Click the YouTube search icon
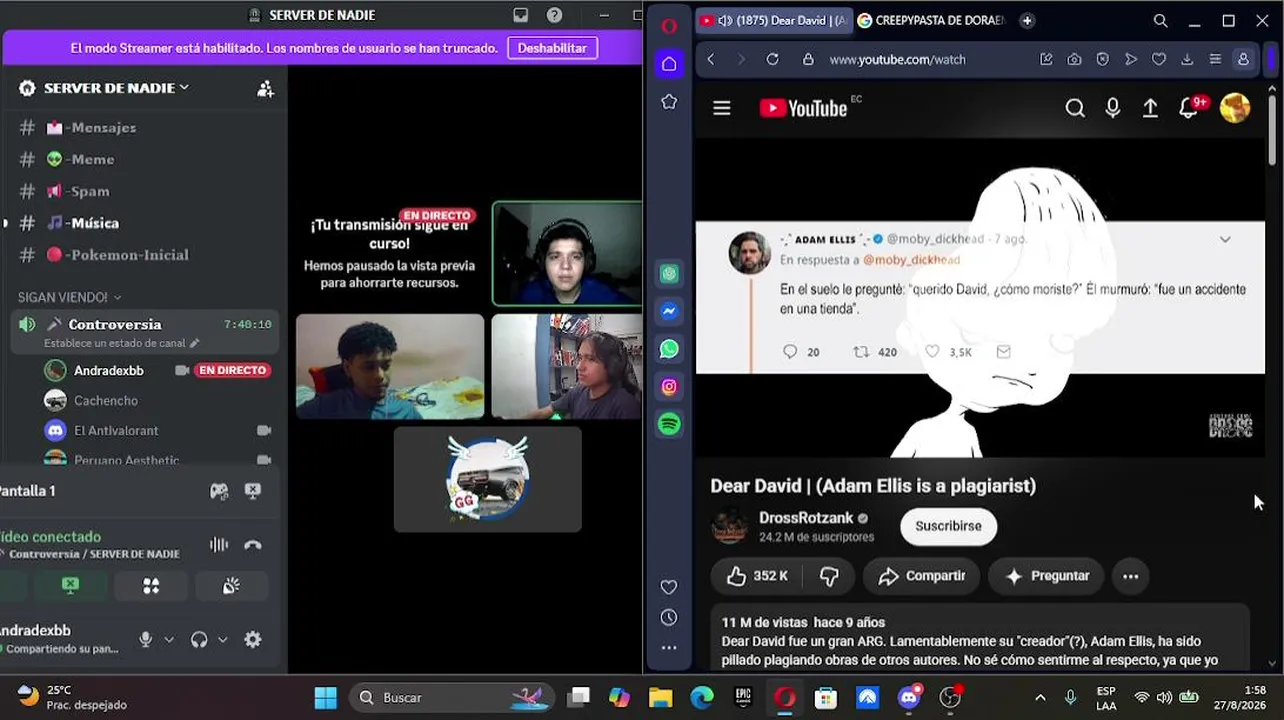This screenshot has width=1284, height=720. pos(1075,108)
